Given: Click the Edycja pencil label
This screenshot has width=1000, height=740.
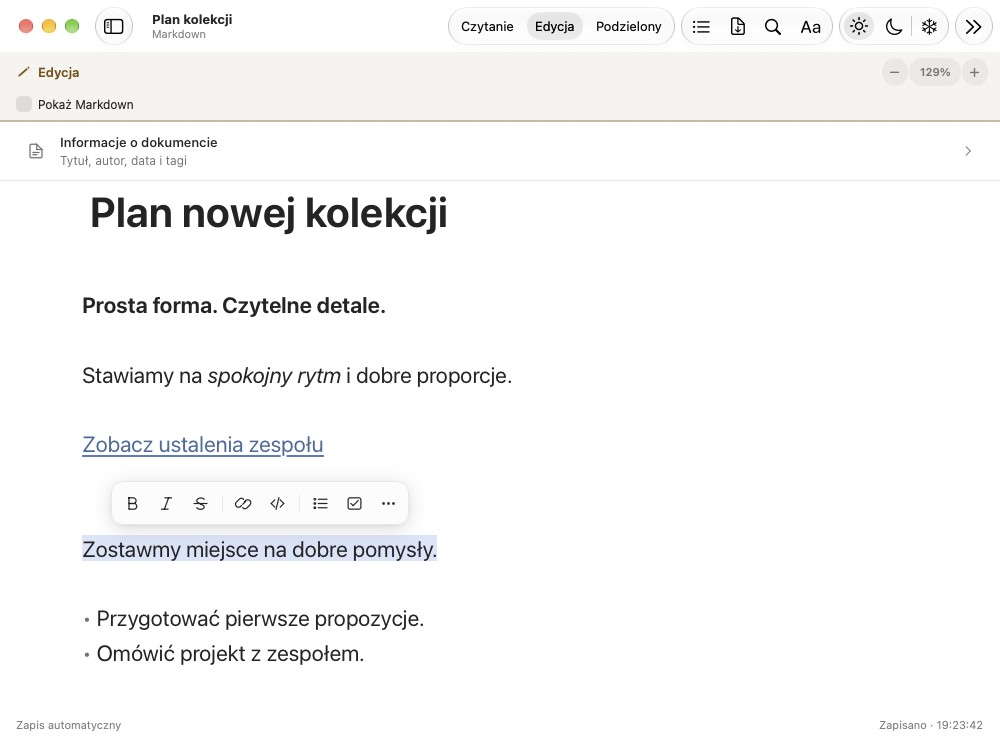Looking at the screenshot, I should pos(48,72).
